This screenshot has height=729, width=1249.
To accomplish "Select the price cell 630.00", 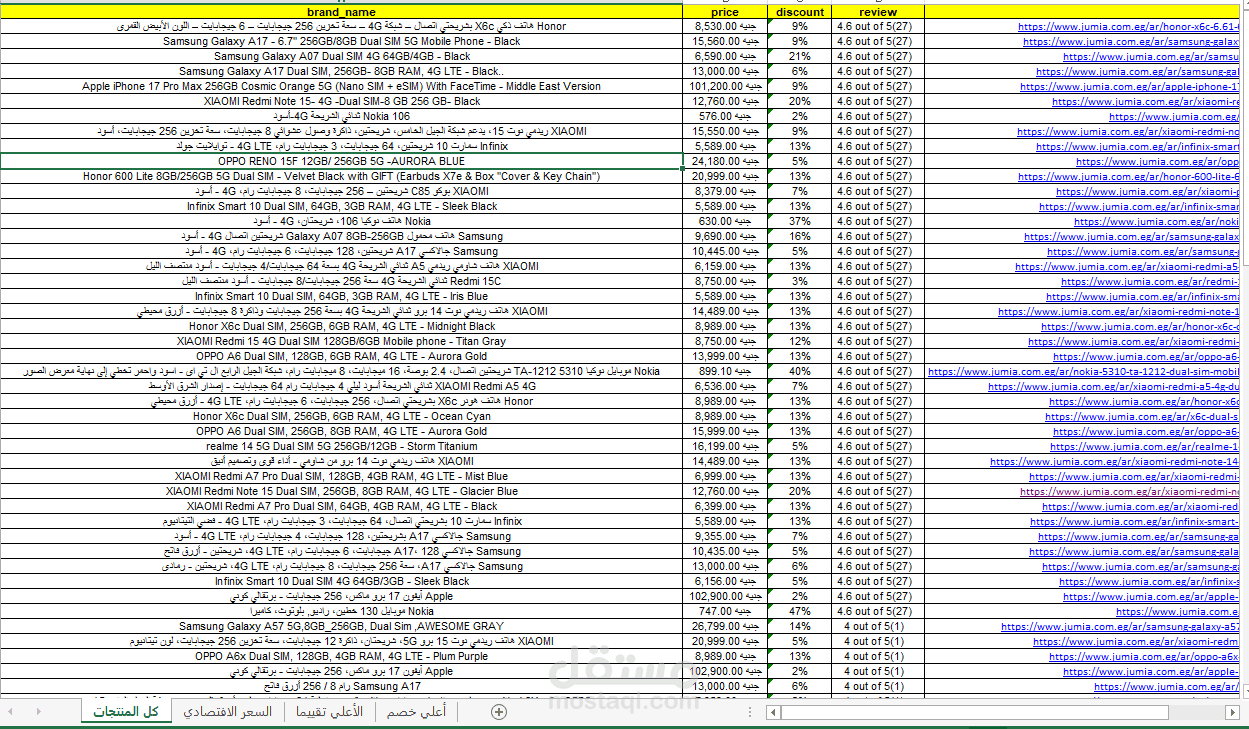I will click(x=726, y=222).
